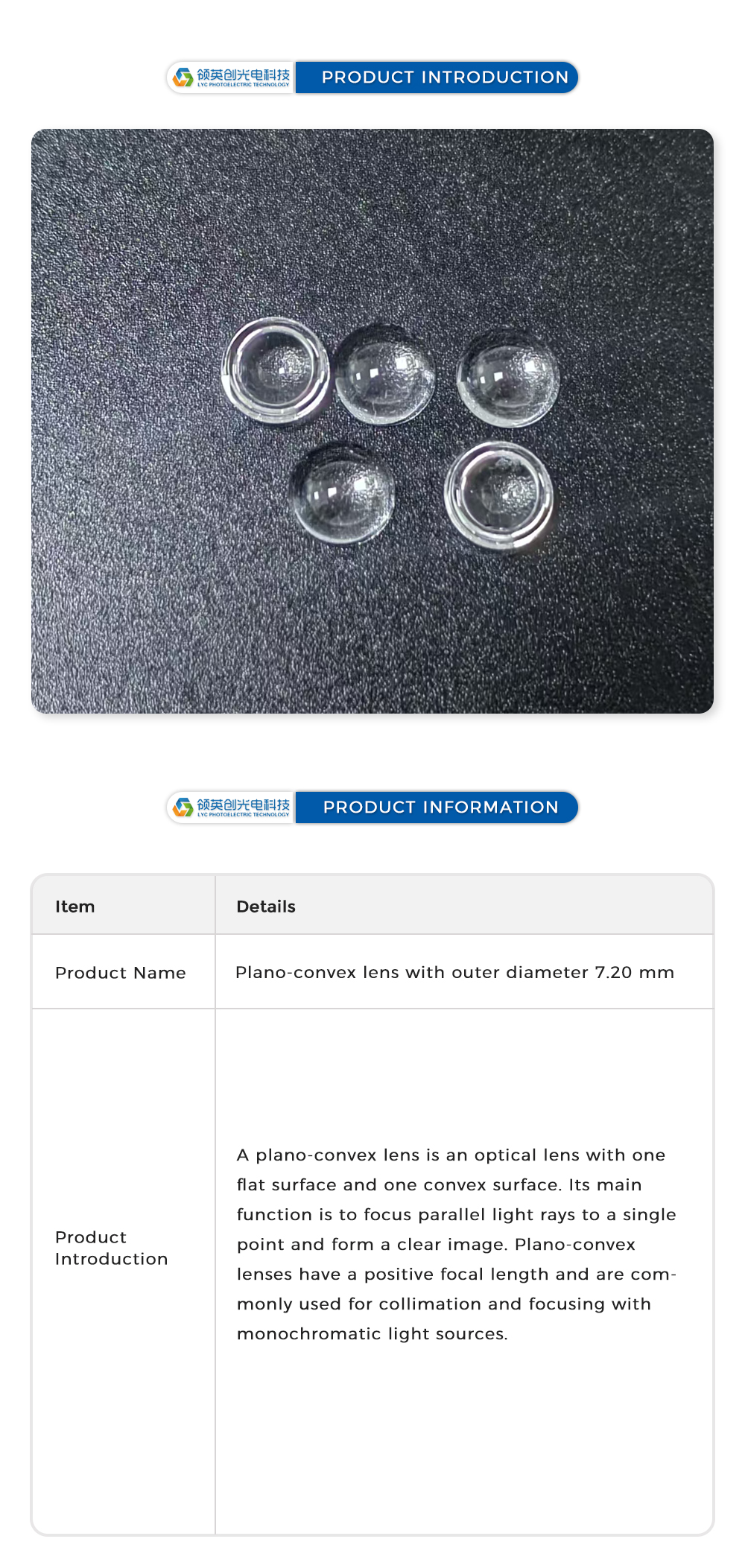Click the LYC logo icon beside Product Information
This screenshot has height=1568, width=745.
coord(183,807)
